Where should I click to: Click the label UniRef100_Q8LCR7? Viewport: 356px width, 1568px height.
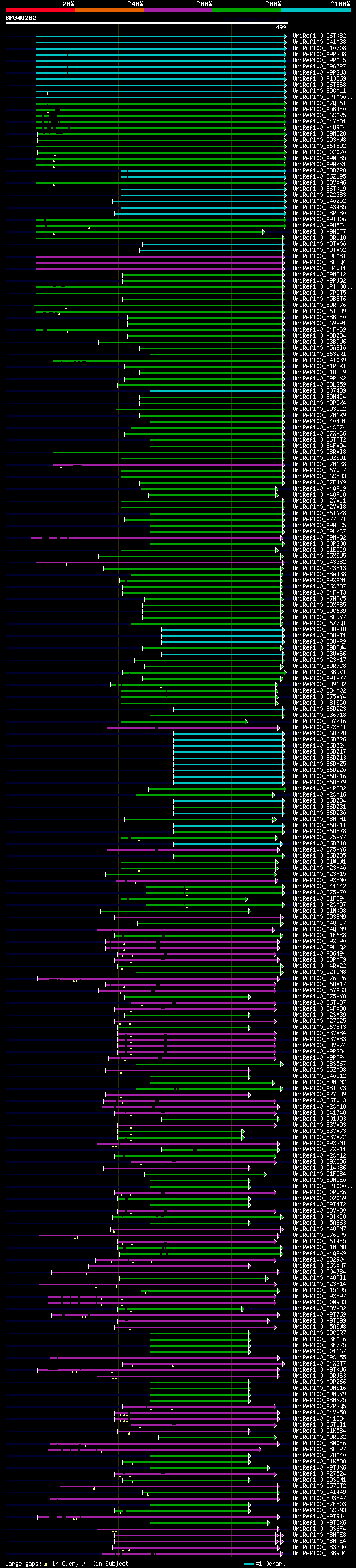319,1450
